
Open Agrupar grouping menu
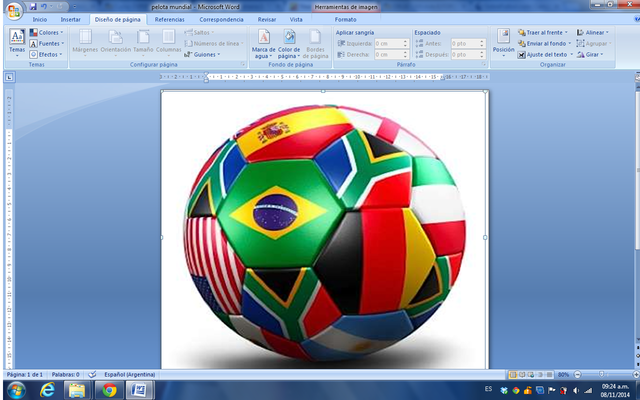[594, 43]
